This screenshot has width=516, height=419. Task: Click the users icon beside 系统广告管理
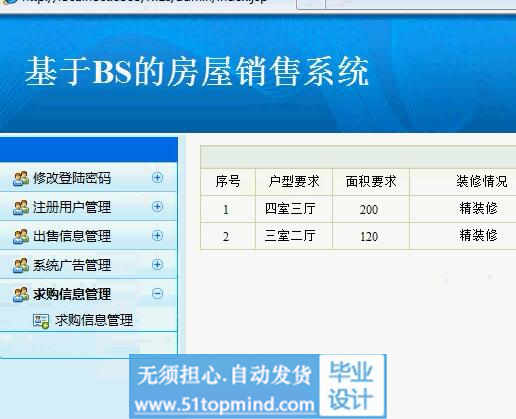pos(21,265)
